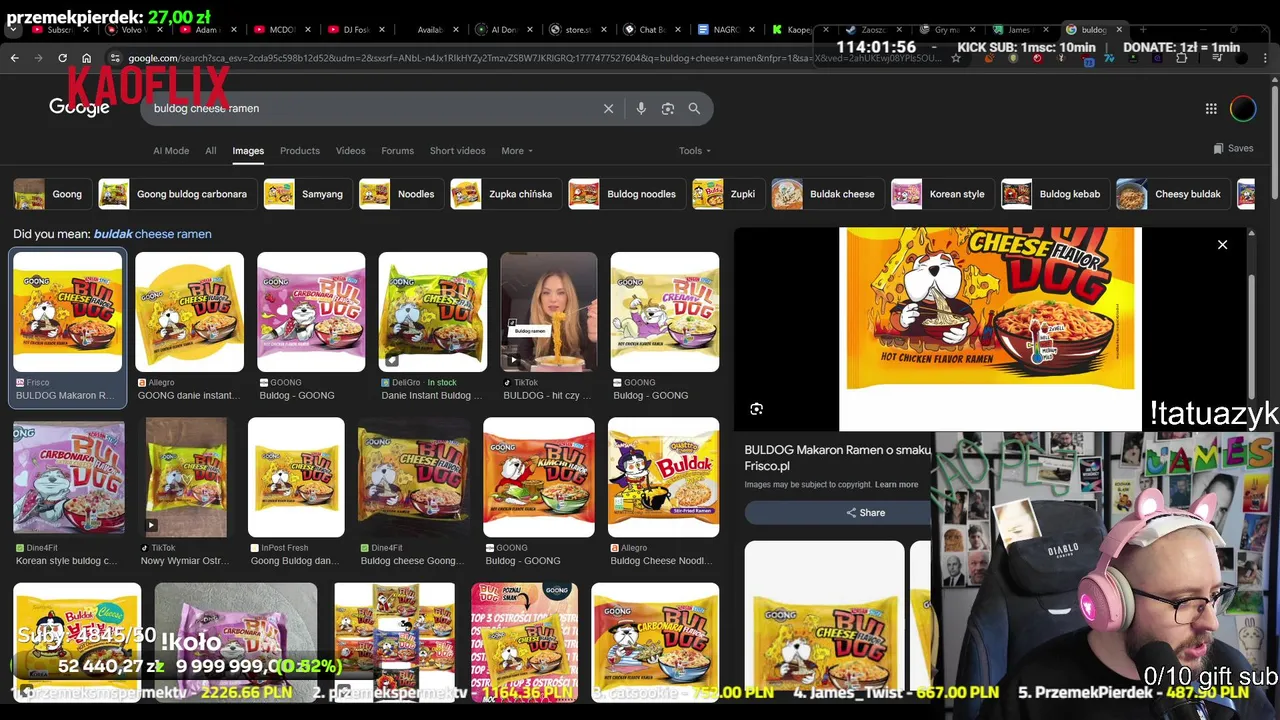The width and height of the screenshot is (1280, 720).
Task: Select the Buldog noodles chip
Action: tap(627, 194)
